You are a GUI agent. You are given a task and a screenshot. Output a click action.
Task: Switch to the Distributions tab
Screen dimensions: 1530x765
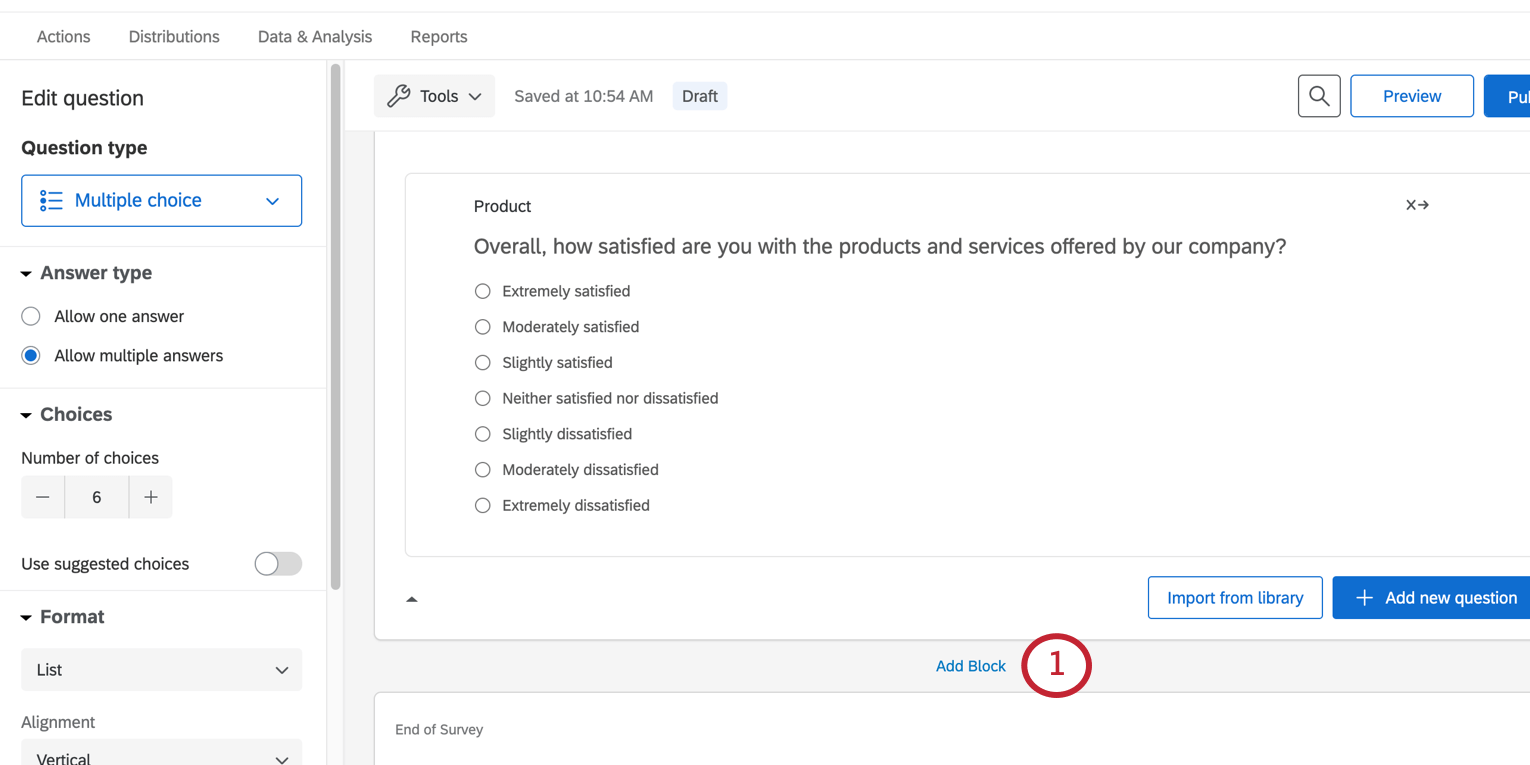174,37
